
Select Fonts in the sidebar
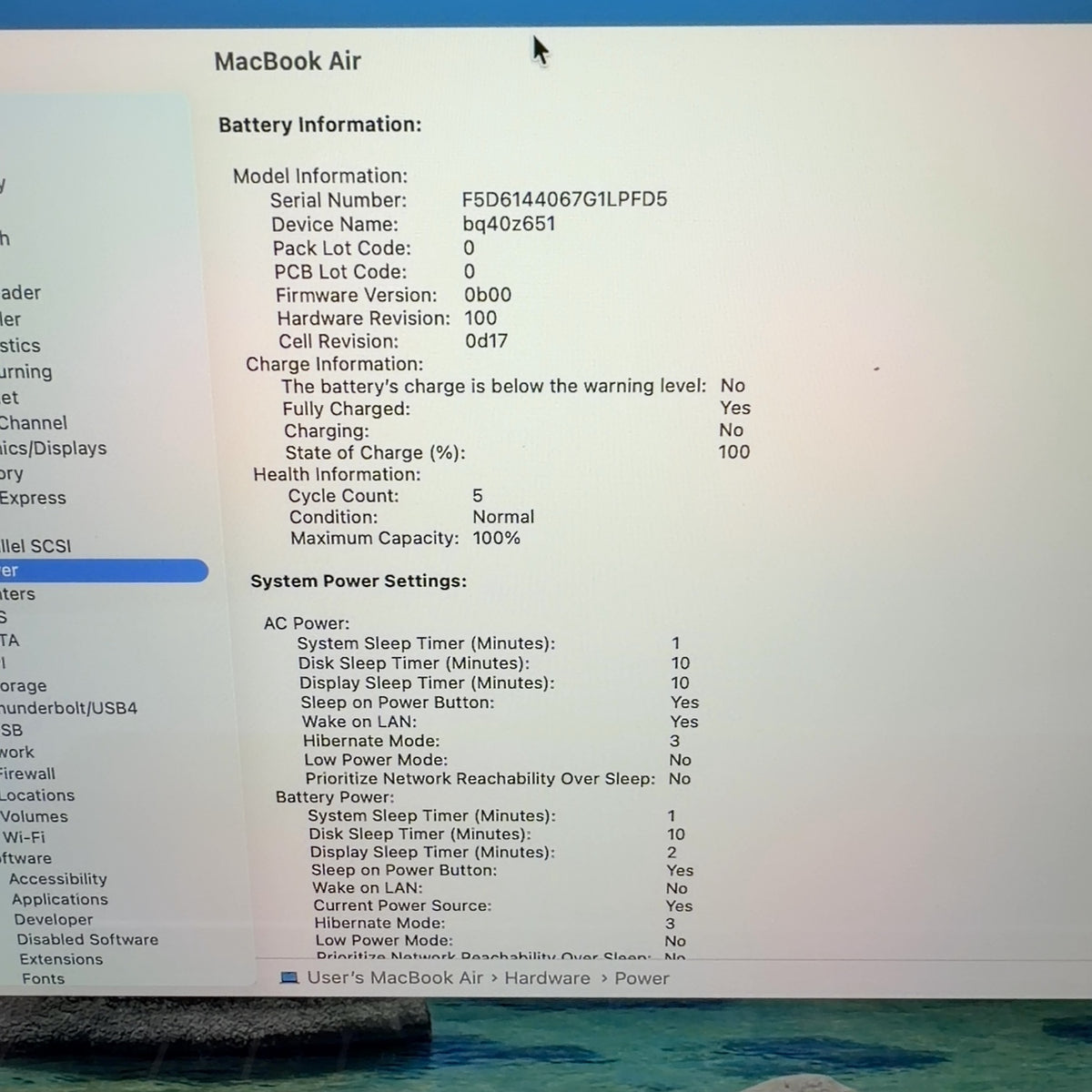[43, 979]
